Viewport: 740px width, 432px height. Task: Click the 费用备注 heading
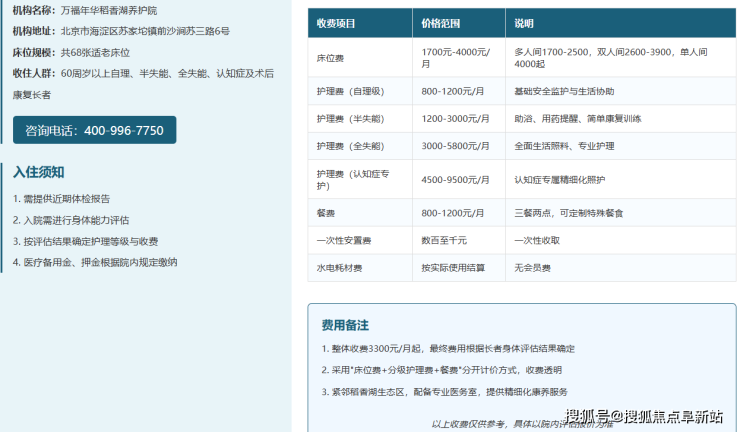point(345,325)
